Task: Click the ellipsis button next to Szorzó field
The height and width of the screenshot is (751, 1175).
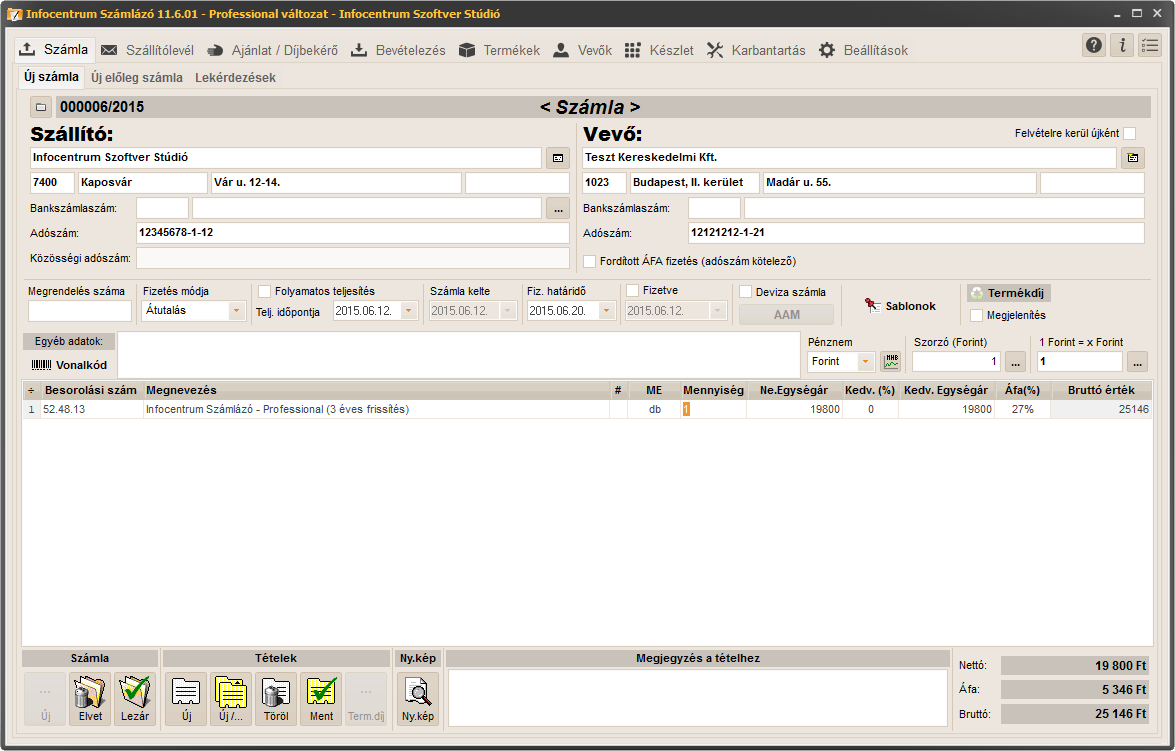Action: coord(1015,361)
